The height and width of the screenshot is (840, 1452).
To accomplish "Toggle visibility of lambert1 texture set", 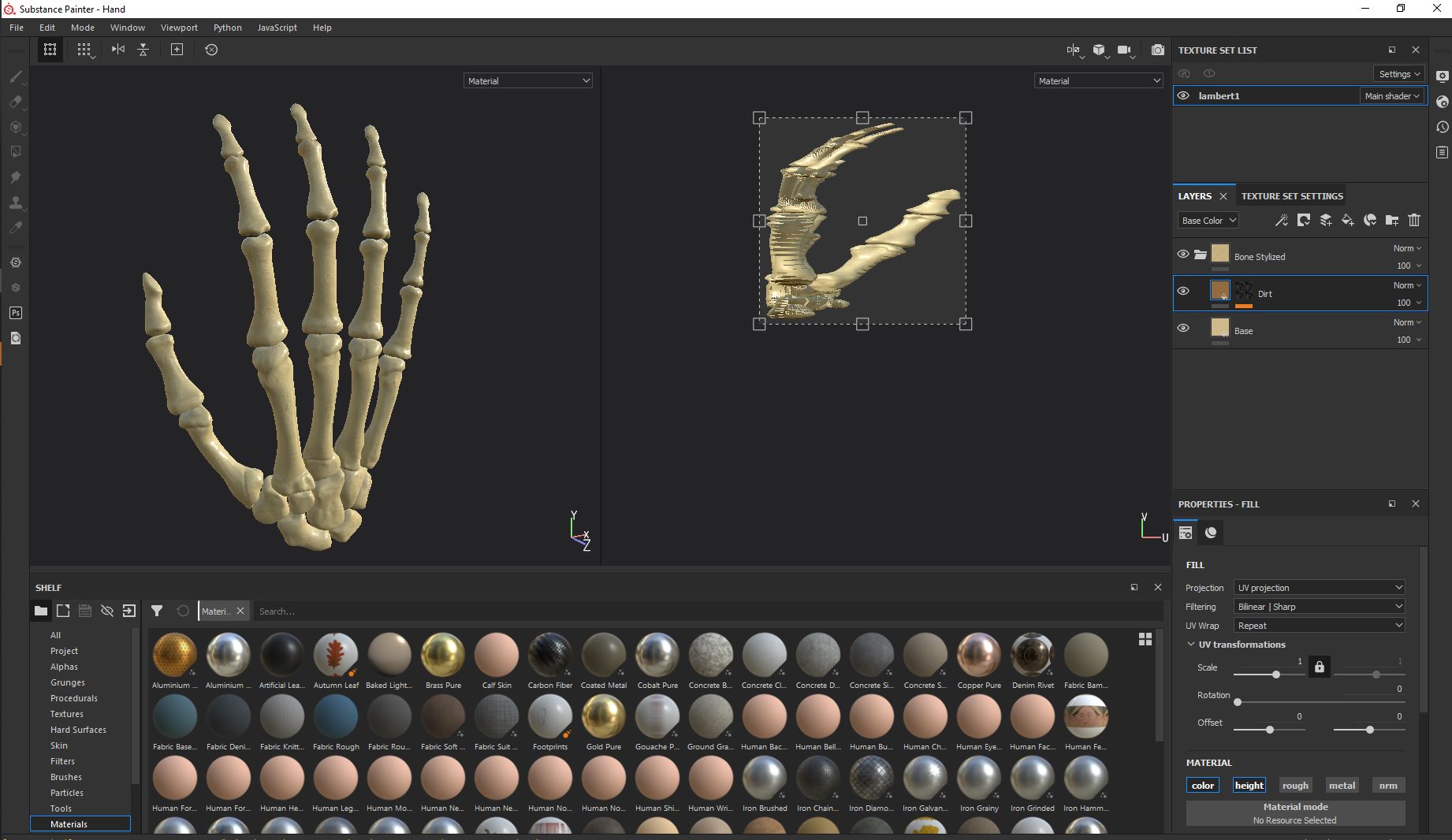I will [1183, 96].
